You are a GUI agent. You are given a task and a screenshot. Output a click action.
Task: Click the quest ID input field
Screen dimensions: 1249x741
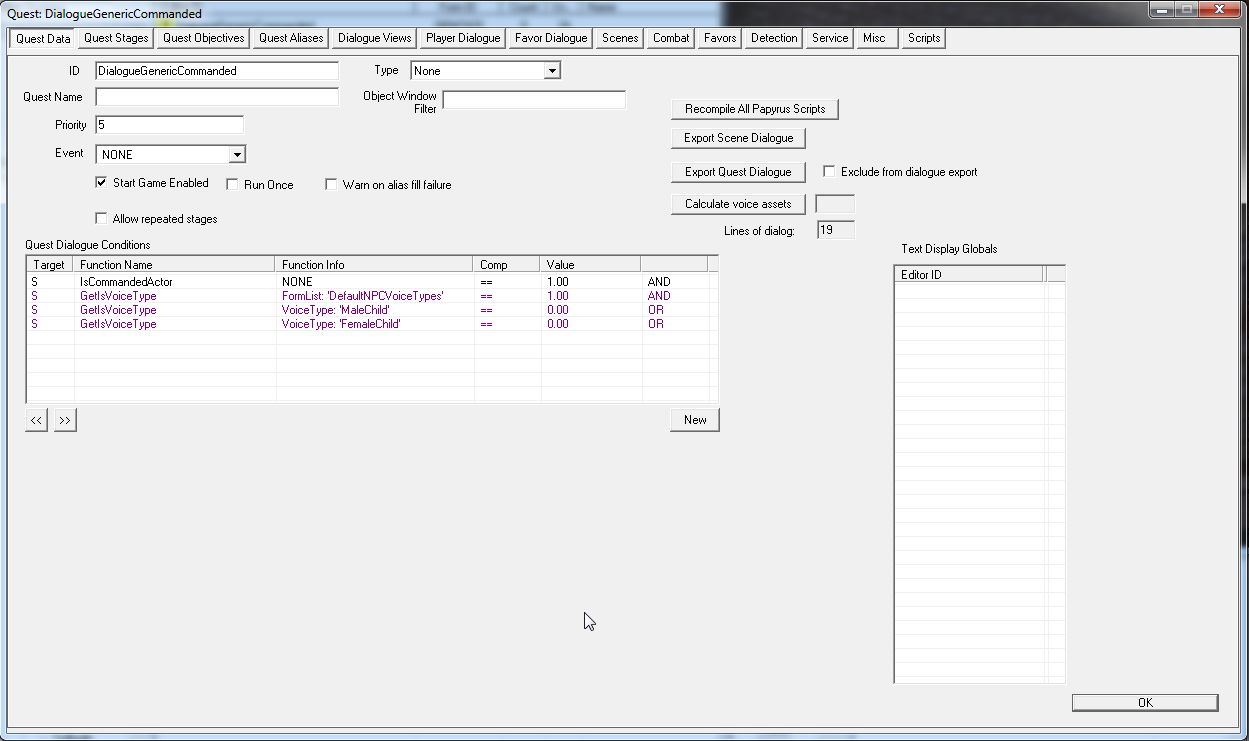point(217,71)
